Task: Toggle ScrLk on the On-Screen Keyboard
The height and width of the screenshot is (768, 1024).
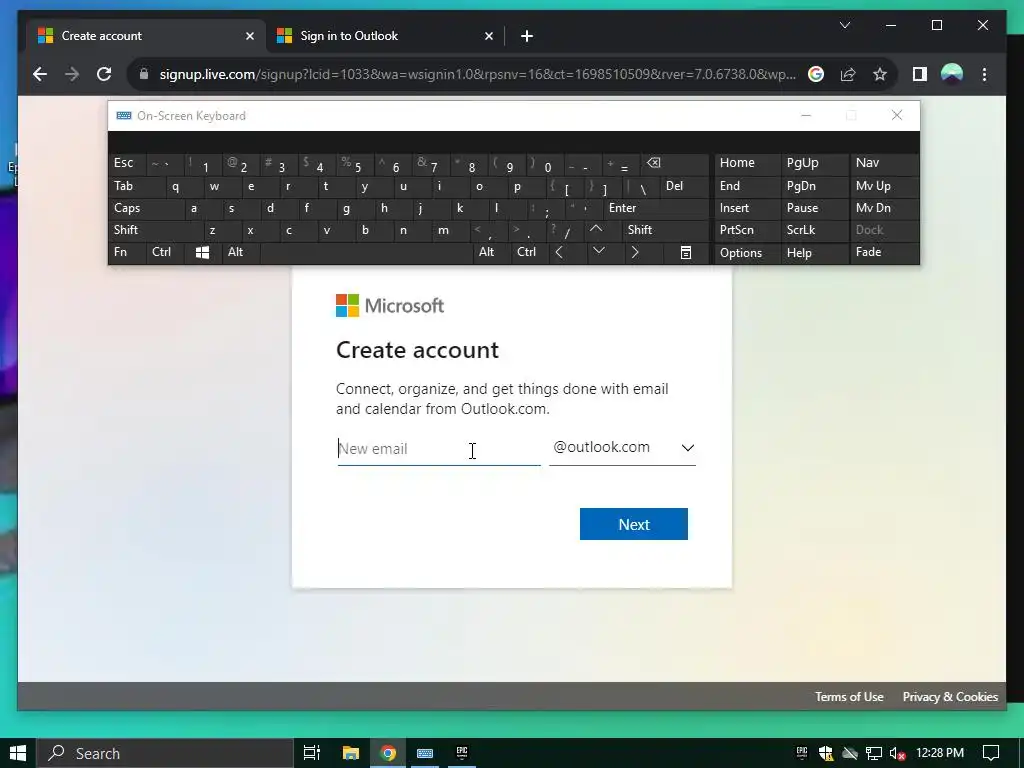Action: [815, 230]
